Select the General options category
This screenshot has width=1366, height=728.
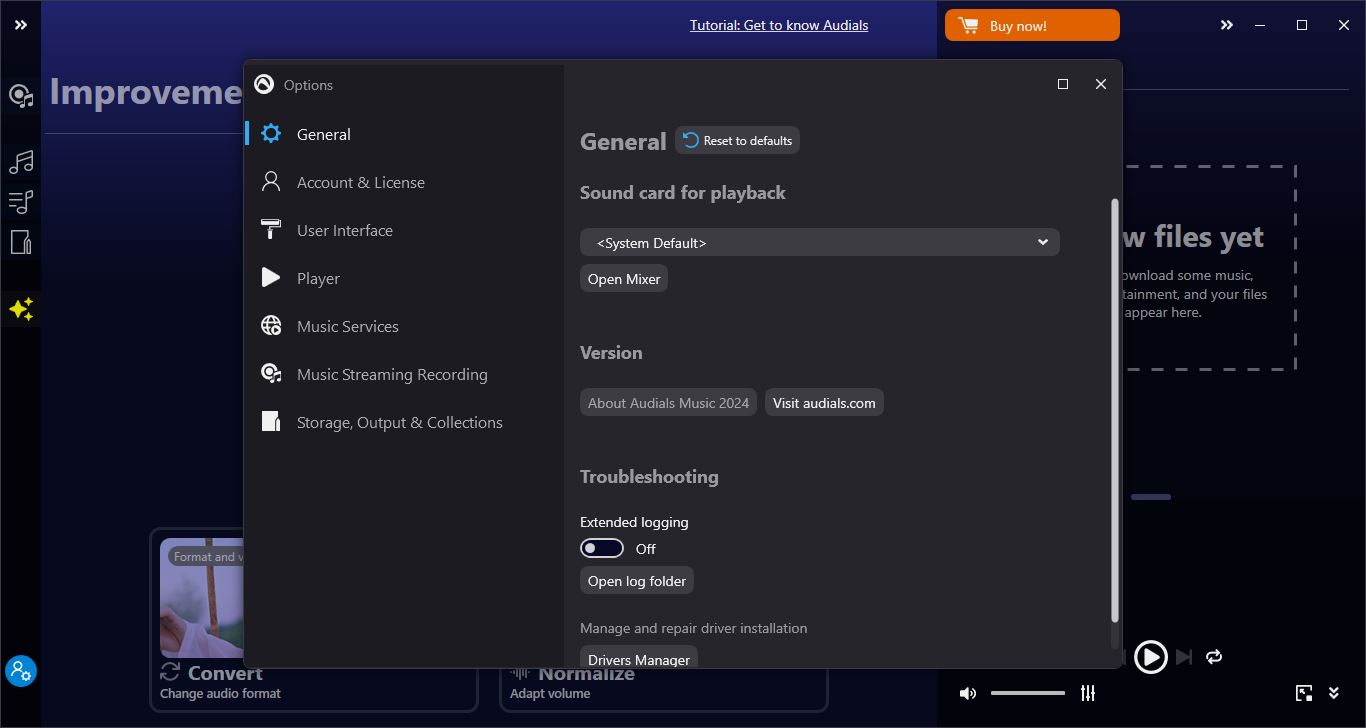[404, 134]
